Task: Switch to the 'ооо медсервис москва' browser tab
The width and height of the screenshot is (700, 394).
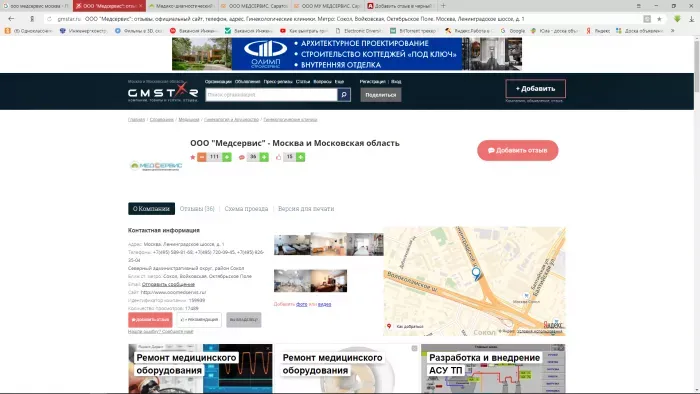Action: (36, 6)
